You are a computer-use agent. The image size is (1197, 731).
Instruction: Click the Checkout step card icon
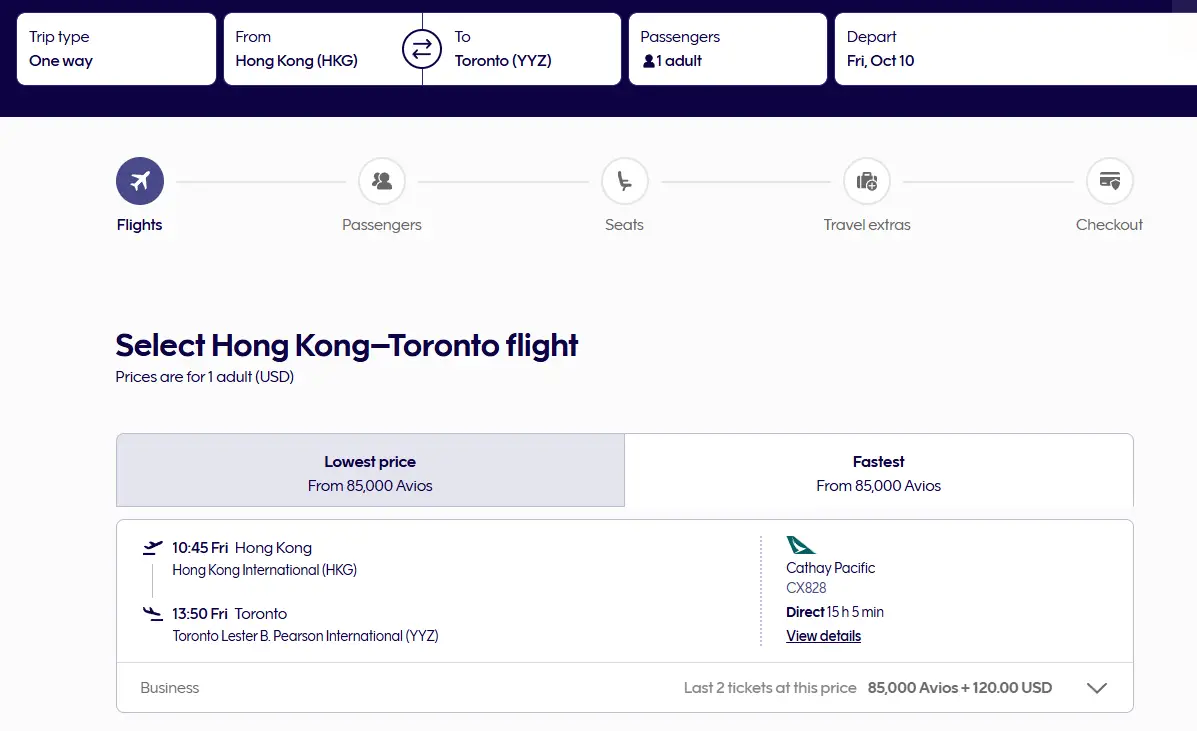pyautogui.click(x=1109, y=181)
